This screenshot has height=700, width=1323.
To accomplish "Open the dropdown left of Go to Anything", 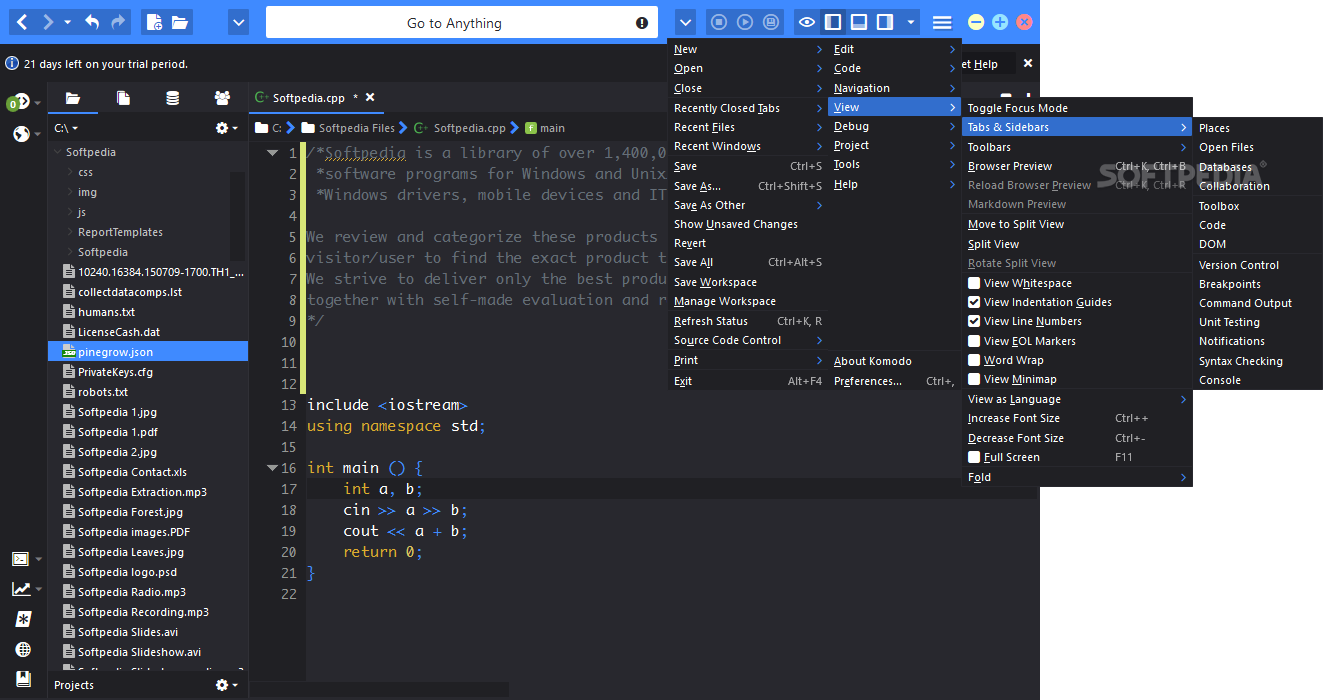I will (238, 22).
